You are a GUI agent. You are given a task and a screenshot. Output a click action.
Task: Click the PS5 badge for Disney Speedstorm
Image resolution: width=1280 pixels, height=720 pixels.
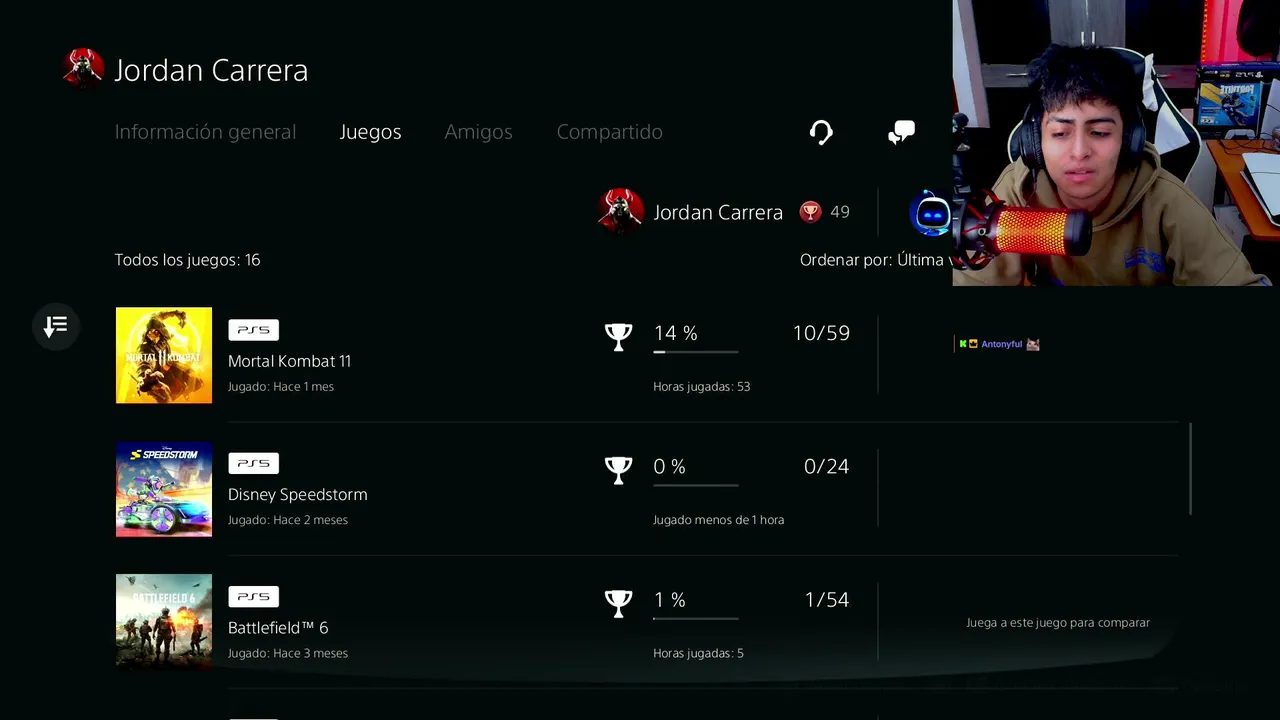click(x=253, y=463)
